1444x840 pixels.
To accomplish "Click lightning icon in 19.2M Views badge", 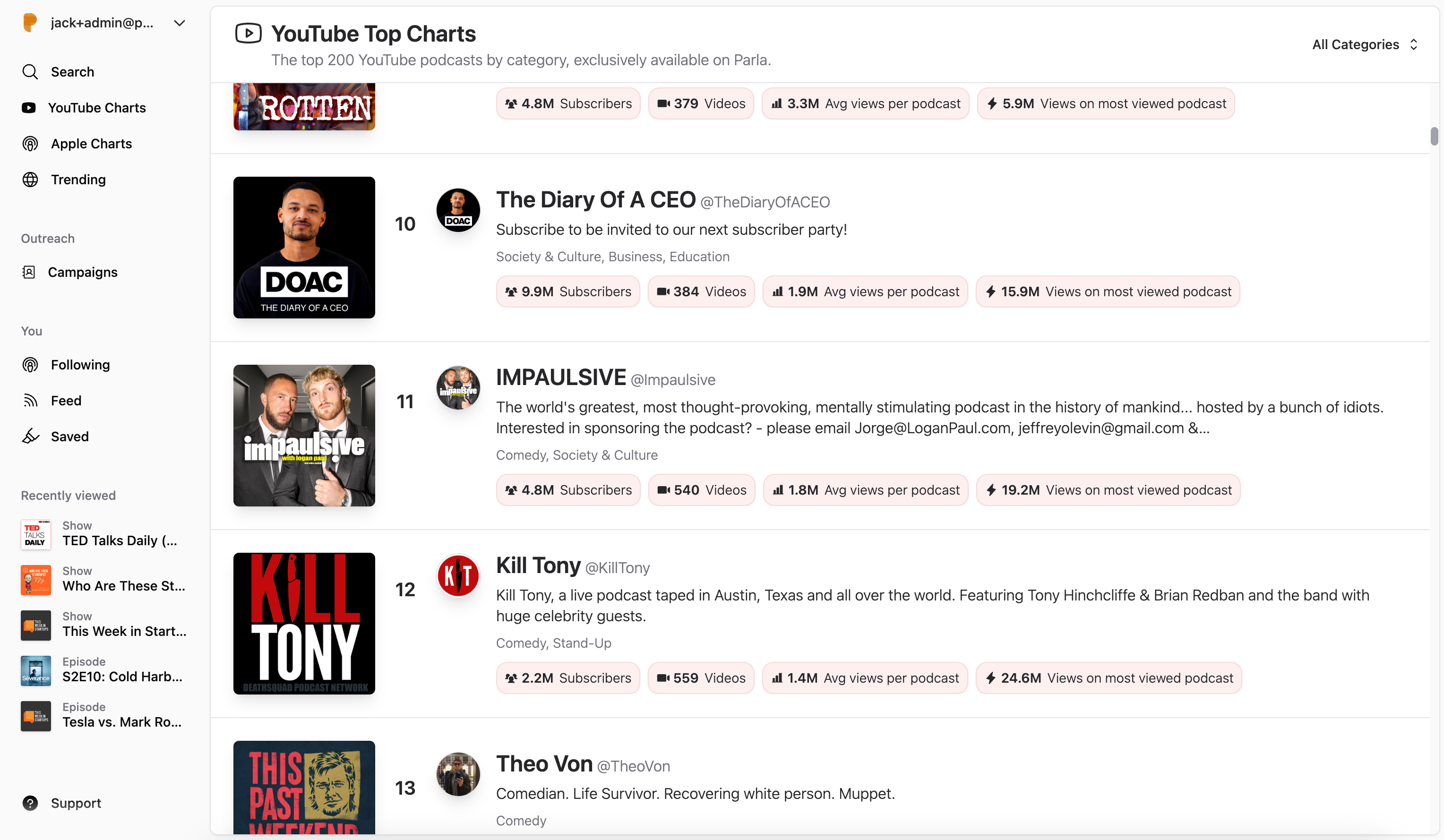I will pos(991,490).
